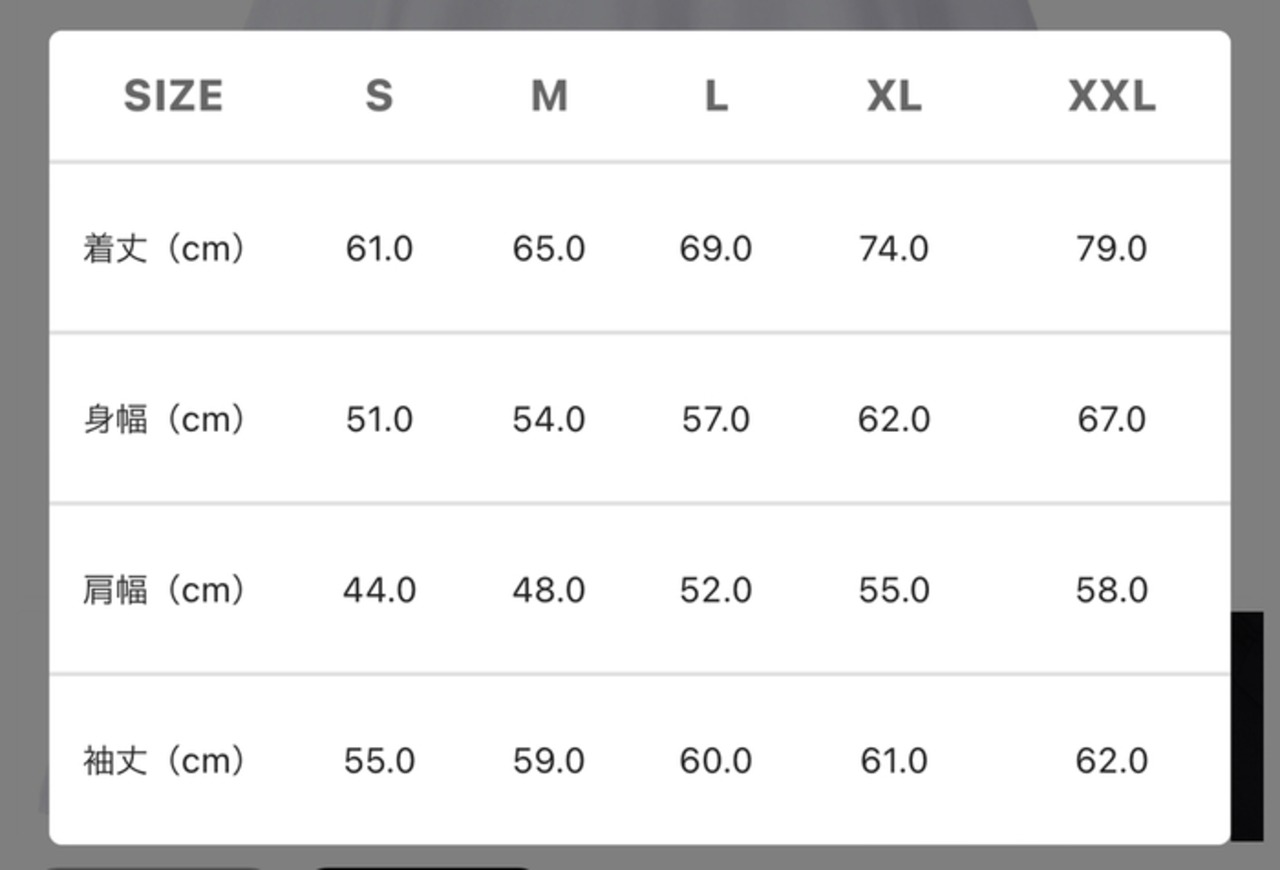The height and width of the screenshot is (870, 1280).
Task: Select the 身幅 value 51.0 for size S
Action: (x=379, y=419)
